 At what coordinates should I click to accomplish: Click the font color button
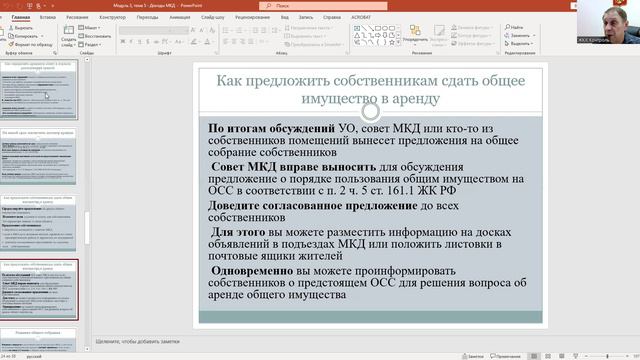(207, 42)
